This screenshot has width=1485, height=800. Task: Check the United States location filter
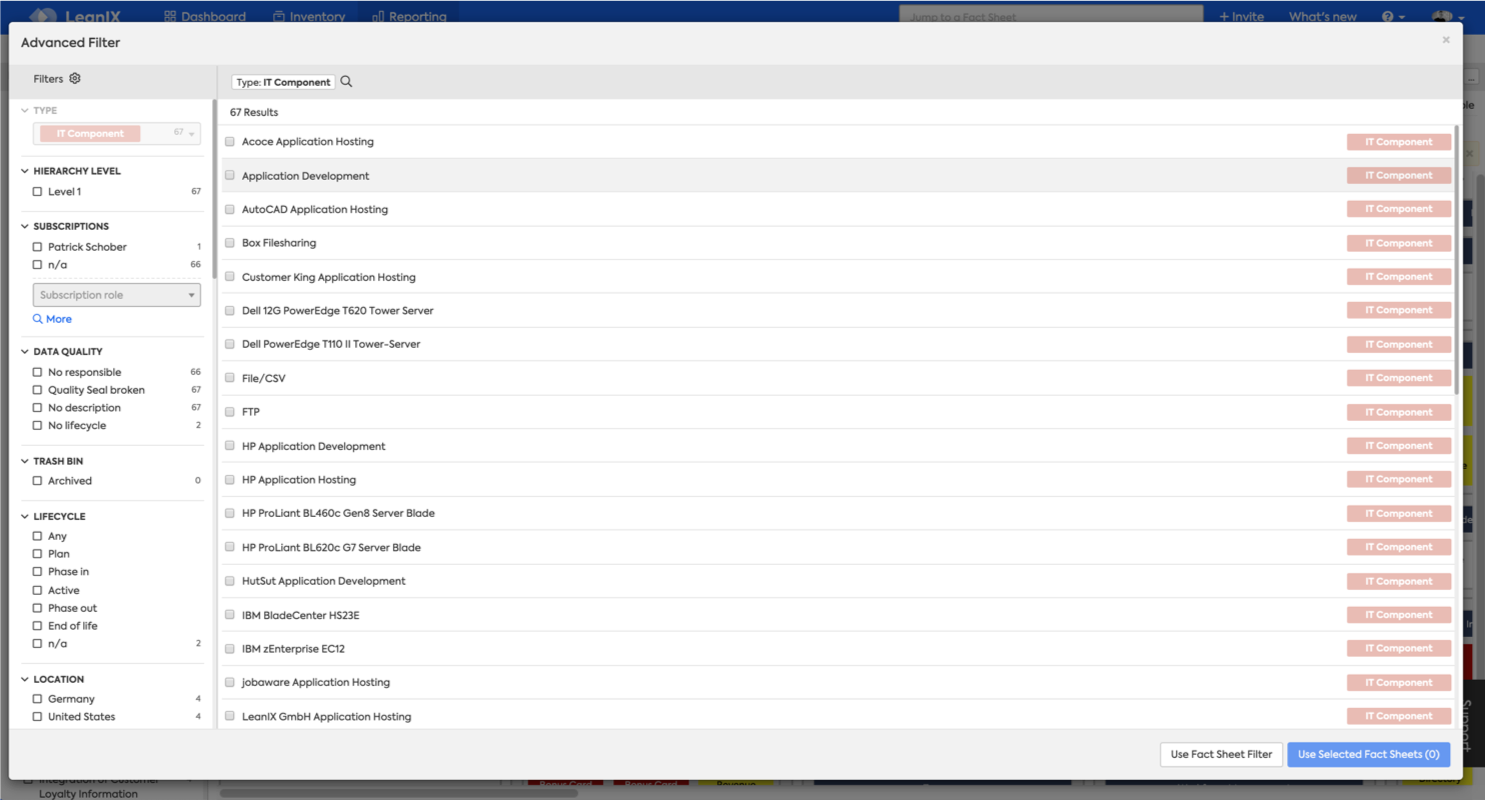(x=38, y=717)
